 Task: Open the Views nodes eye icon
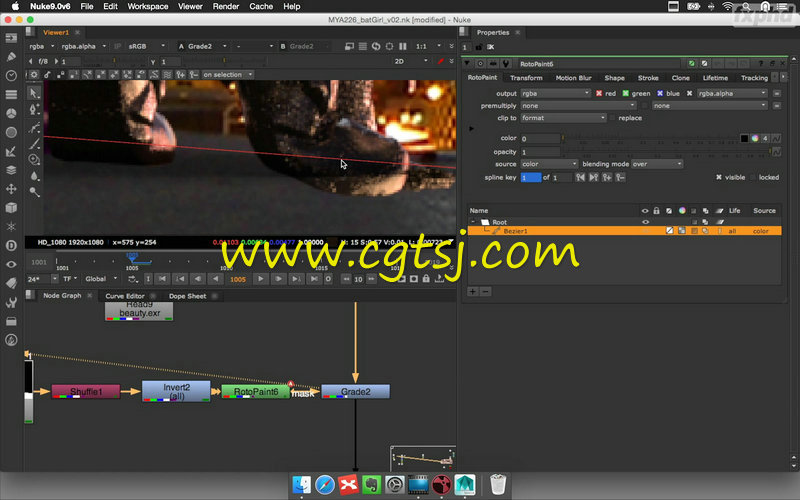pos(11,264)
